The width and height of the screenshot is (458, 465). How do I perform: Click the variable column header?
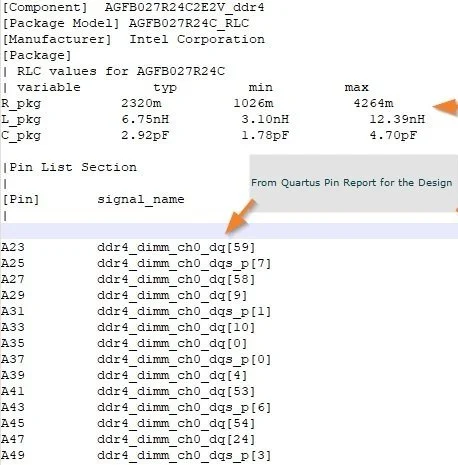click(49, 87)
